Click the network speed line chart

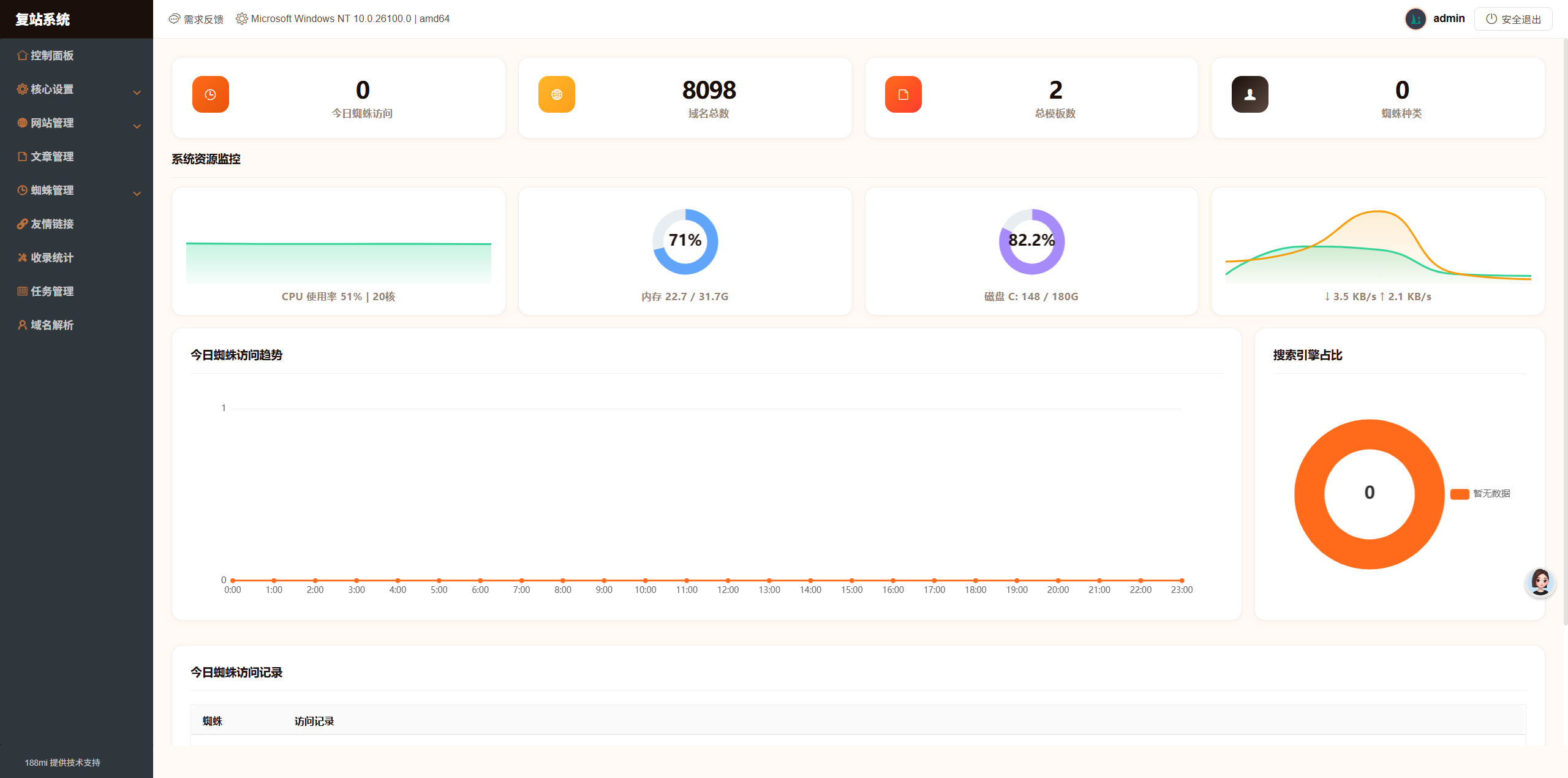(1378, 246)
